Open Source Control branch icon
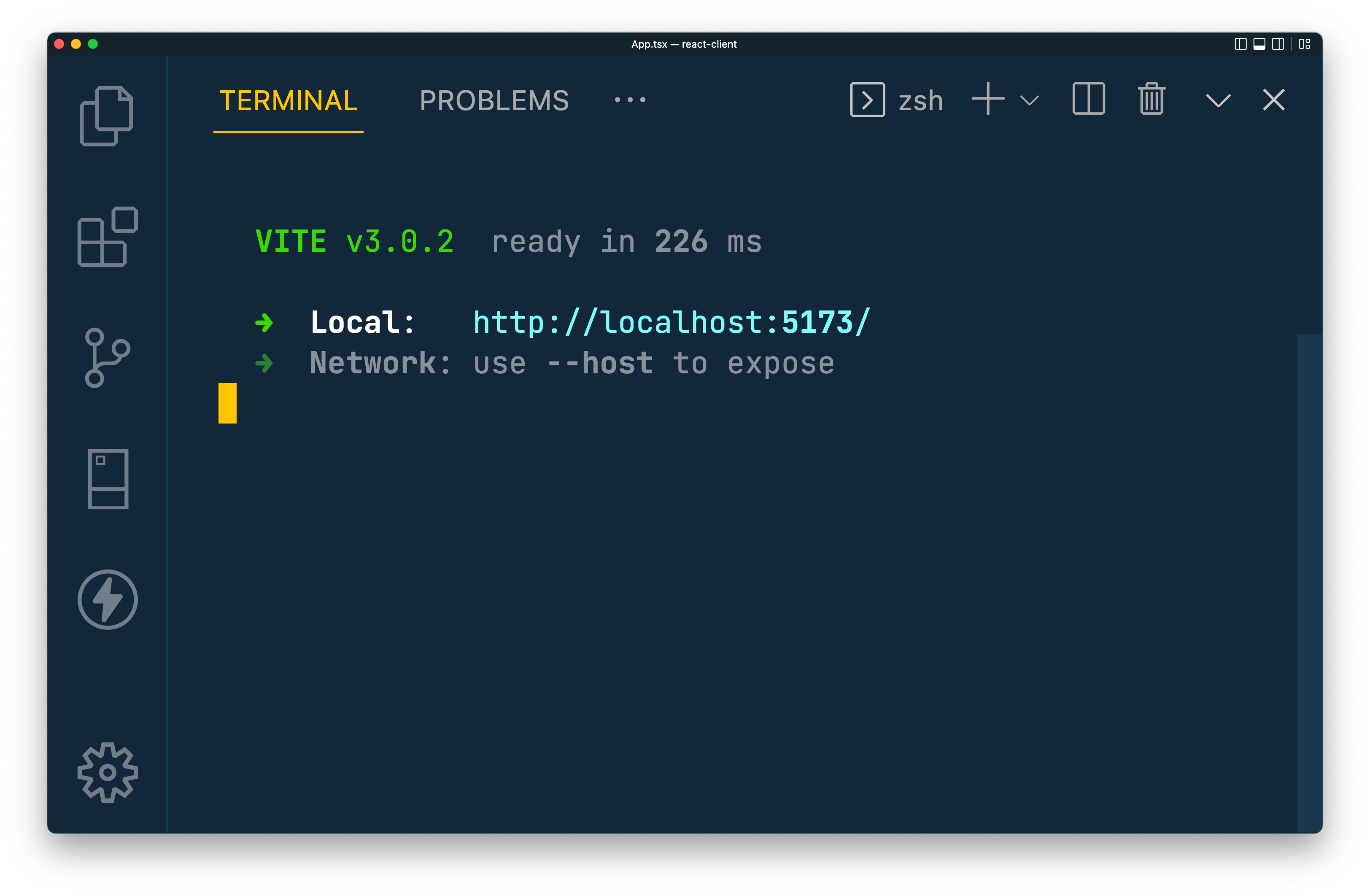This screenshot has width=1370, height=896. coord(107,358)
